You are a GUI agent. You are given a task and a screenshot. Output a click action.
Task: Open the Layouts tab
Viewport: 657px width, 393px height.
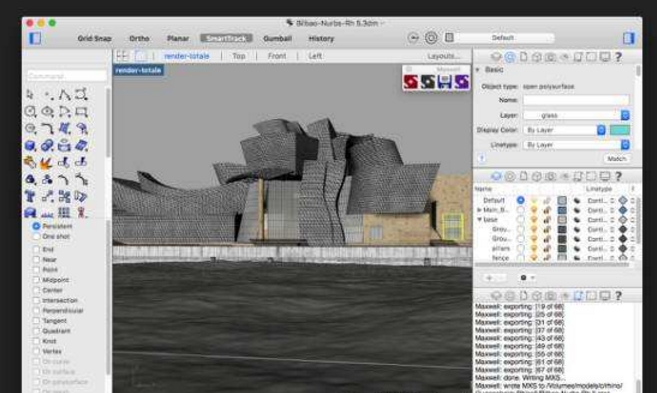tap(443, 56)
